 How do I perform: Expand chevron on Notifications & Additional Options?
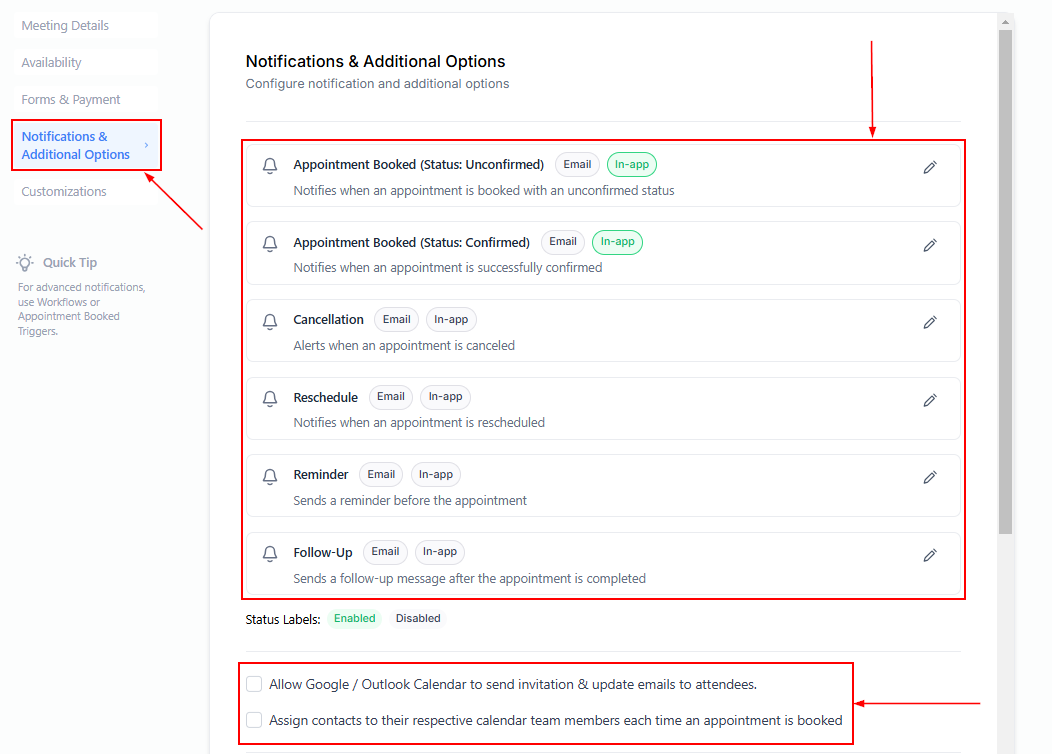146,146
